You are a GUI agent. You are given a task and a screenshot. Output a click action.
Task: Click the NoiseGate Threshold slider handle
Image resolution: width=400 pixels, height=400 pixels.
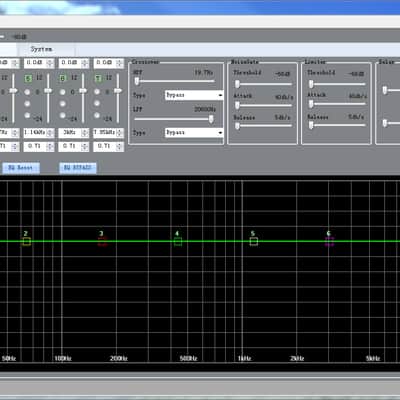coord(237,84)
